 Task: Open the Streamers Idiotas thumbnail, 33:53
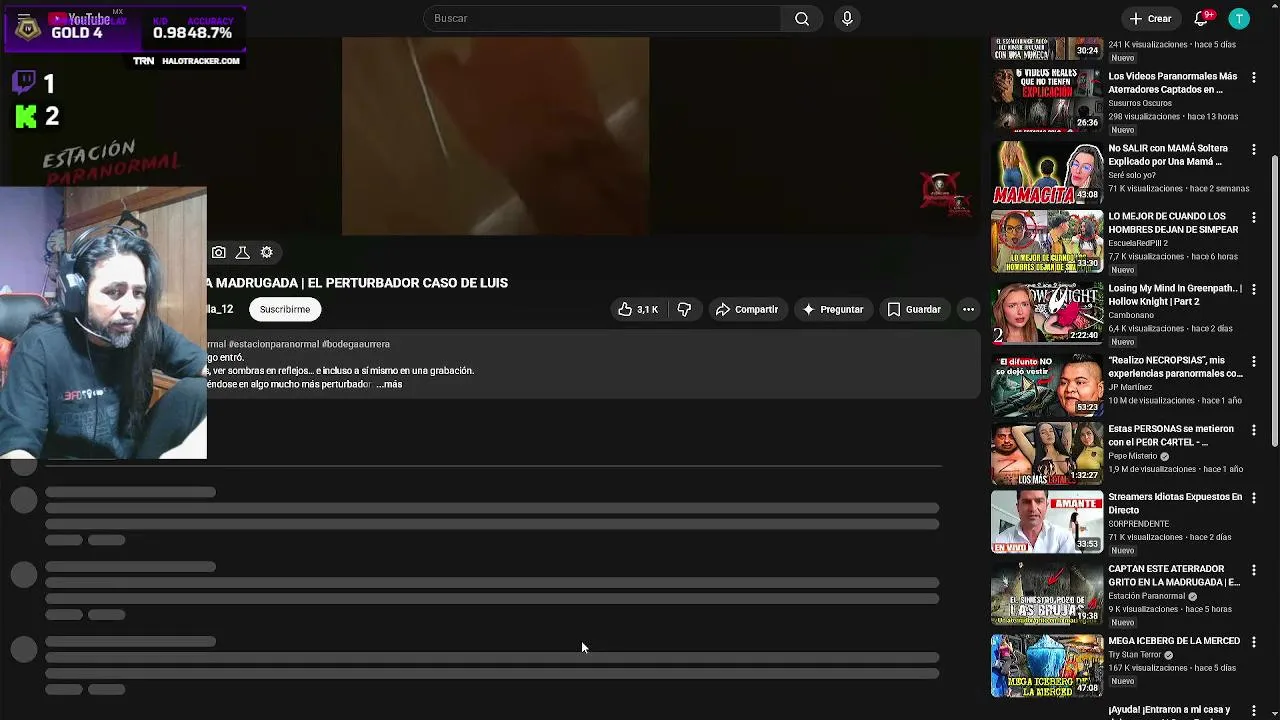click(x=1047, y=521)
